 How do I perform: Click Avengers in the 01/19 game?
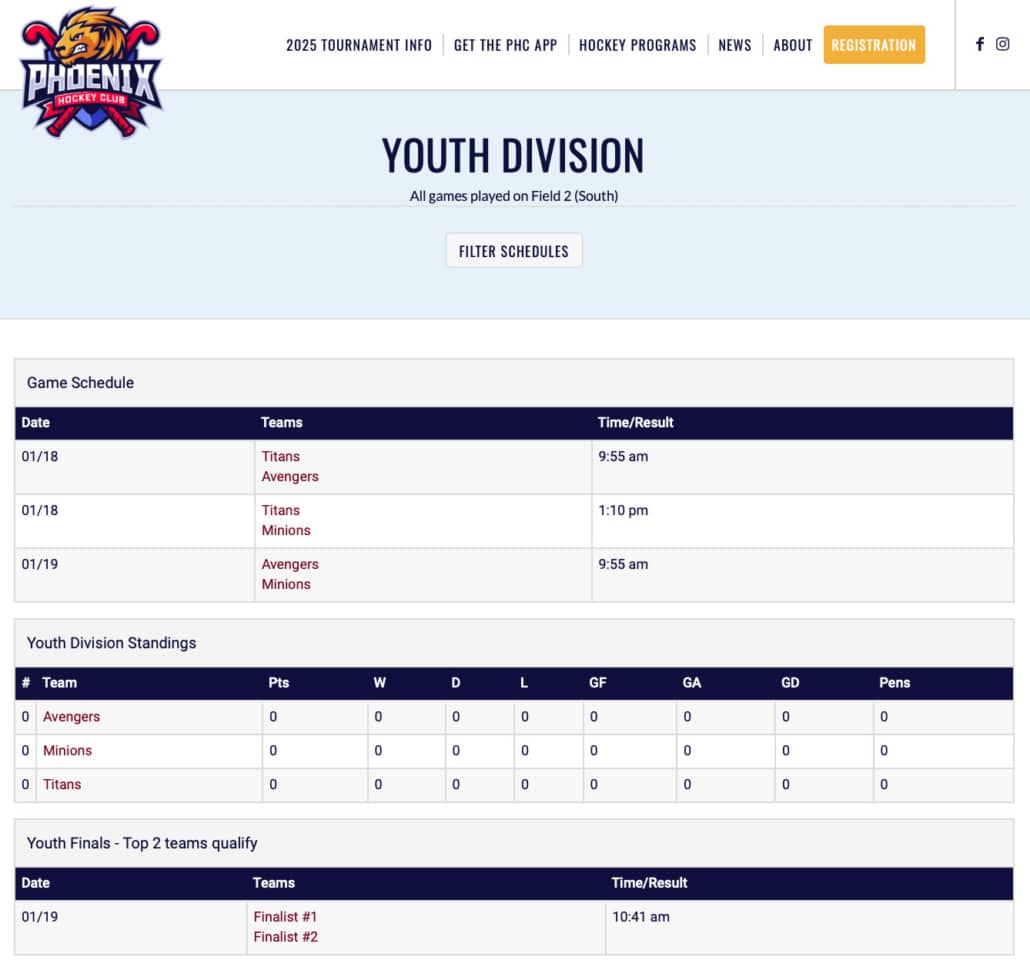[290, 564]
